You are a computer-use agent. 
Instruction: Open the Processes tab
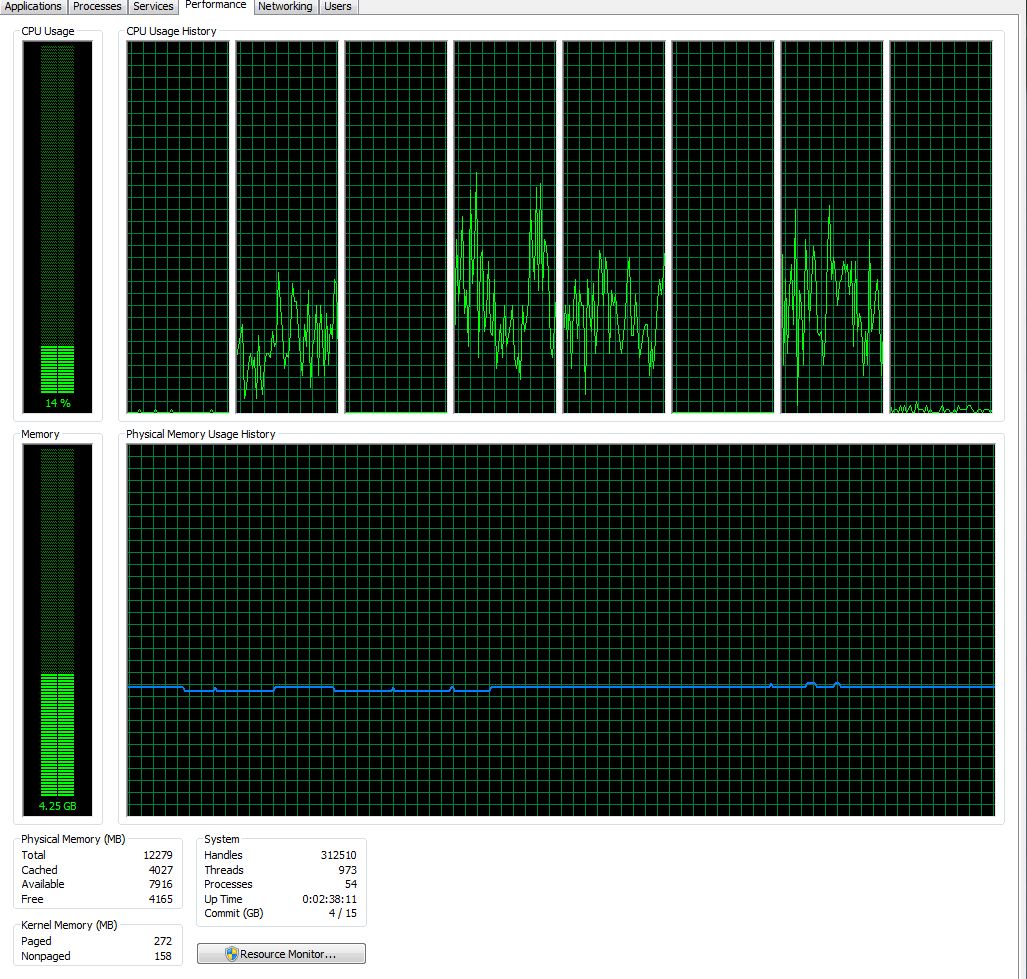(x=97, y=7)
